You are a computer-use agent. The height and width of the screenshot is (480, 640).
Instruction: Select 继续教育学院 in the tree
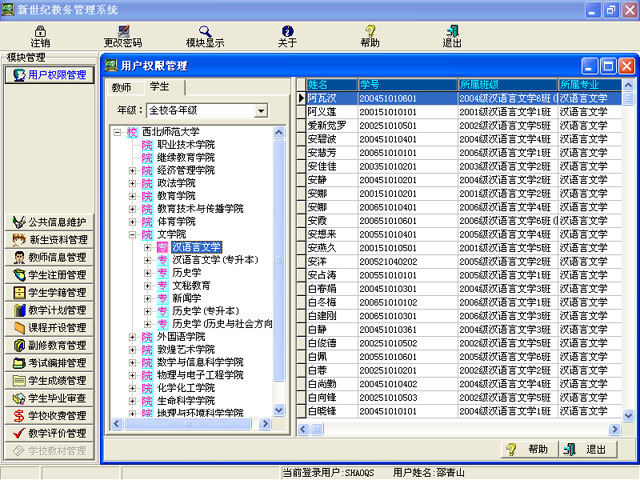click(x=186, y=158)
